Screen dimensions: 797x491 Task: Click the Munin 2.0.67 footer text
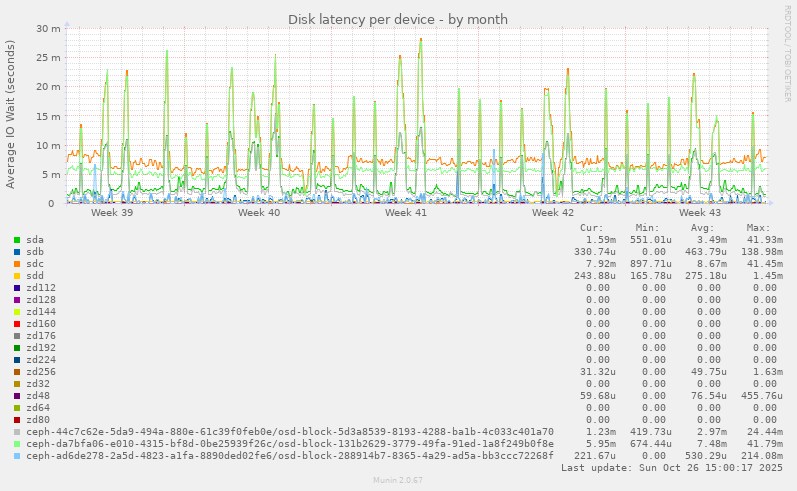[x=398, y=482]
